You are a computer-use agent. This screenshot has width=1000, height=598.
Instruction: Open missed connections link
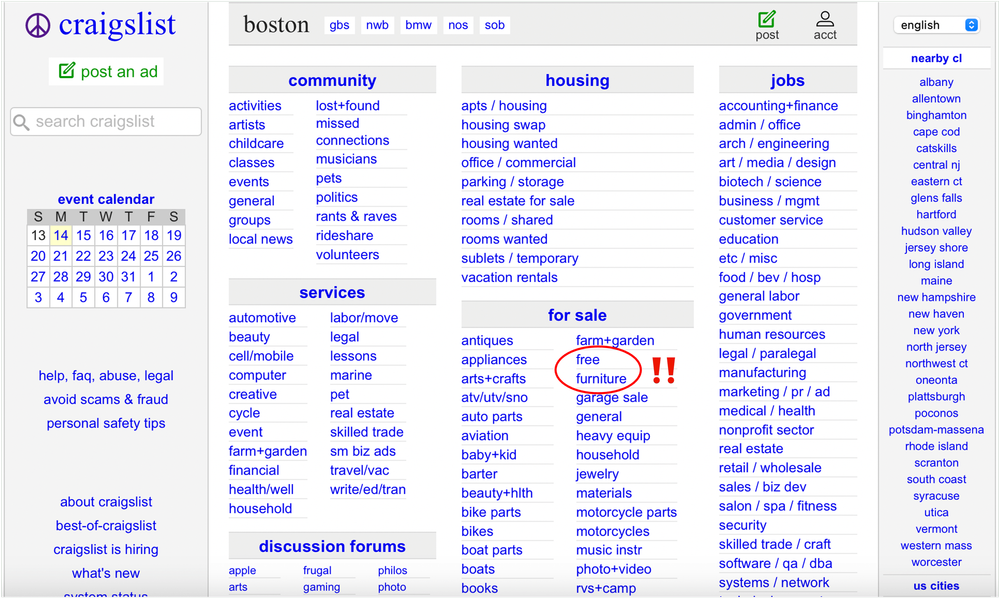352,132
